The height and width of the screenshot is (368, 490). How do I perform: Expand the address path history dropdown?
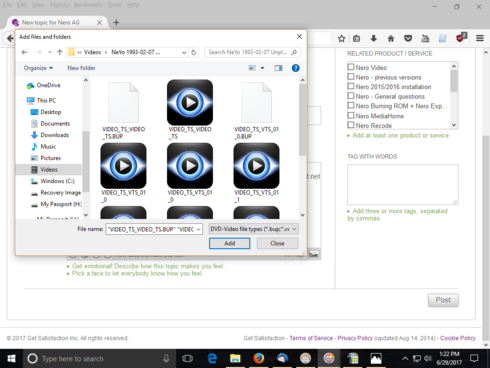[184, 52]
